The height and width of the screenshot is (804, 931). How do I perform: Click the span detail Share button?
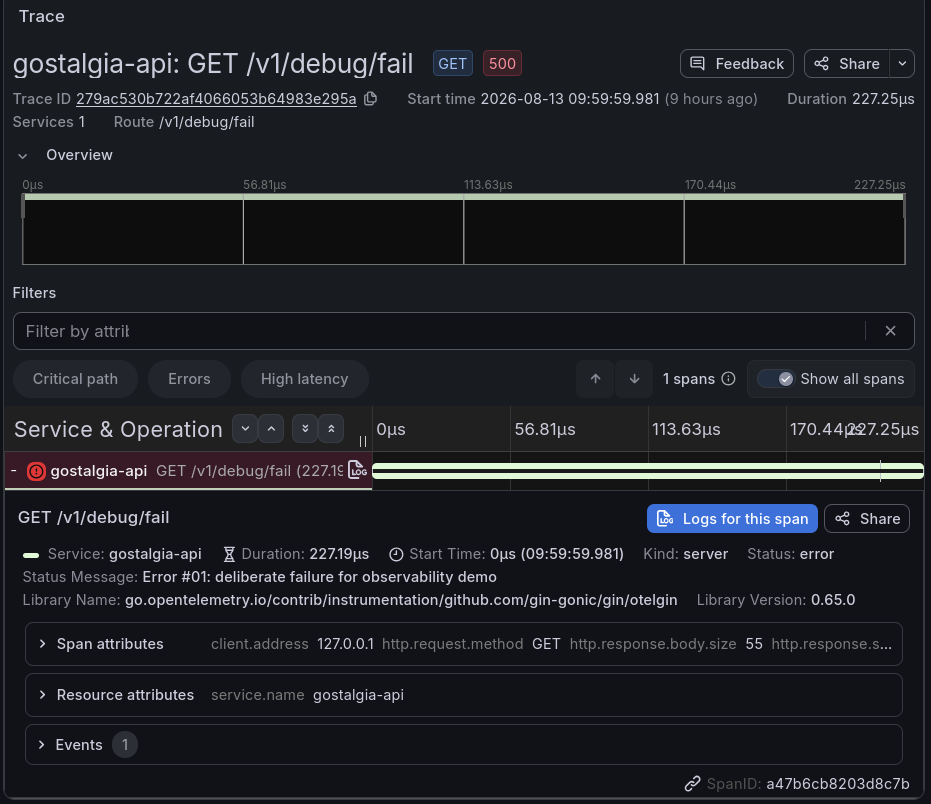click(867, 518)
